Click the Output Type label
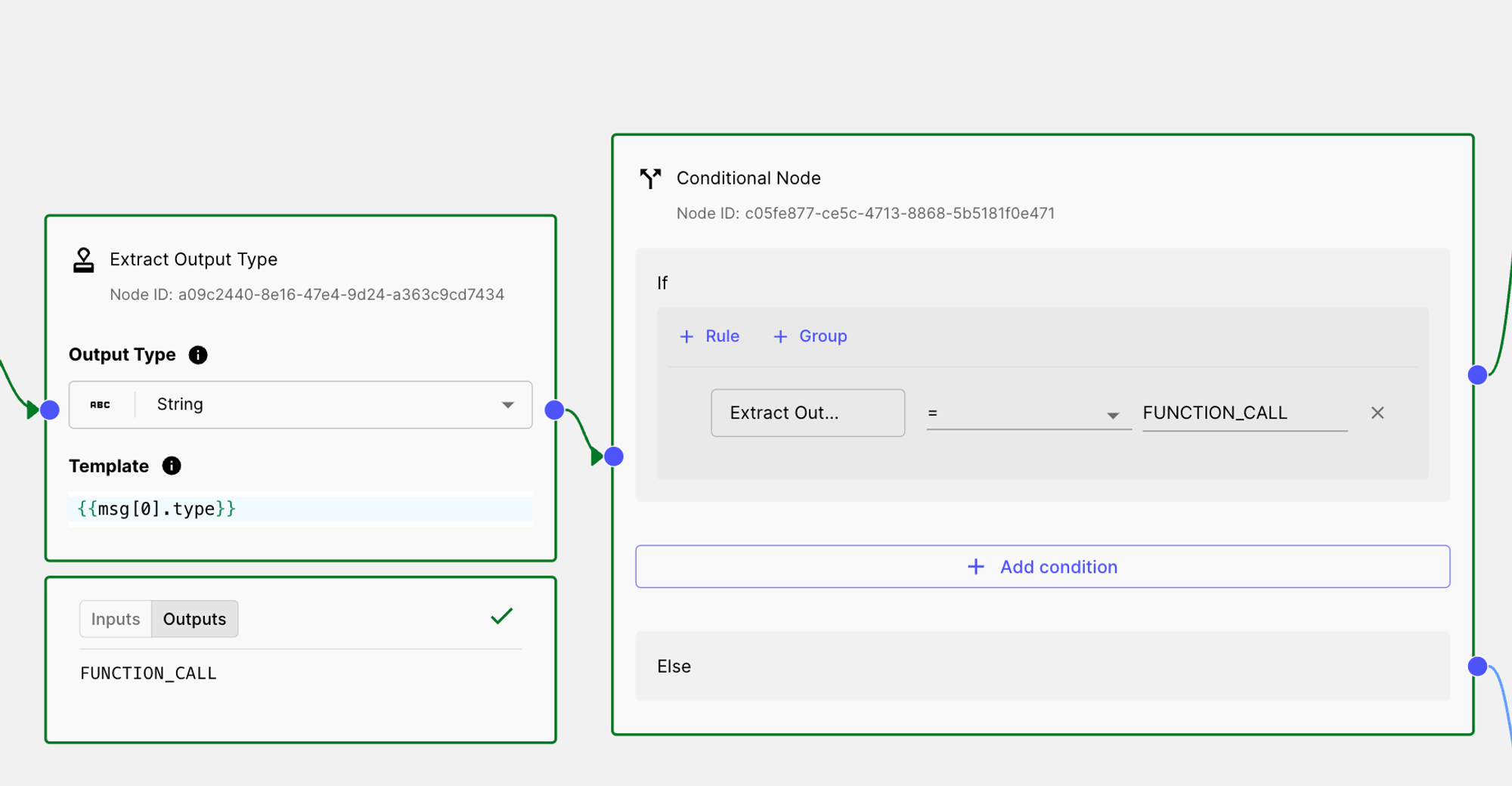The image size is (1512, 786). [122, 355]
